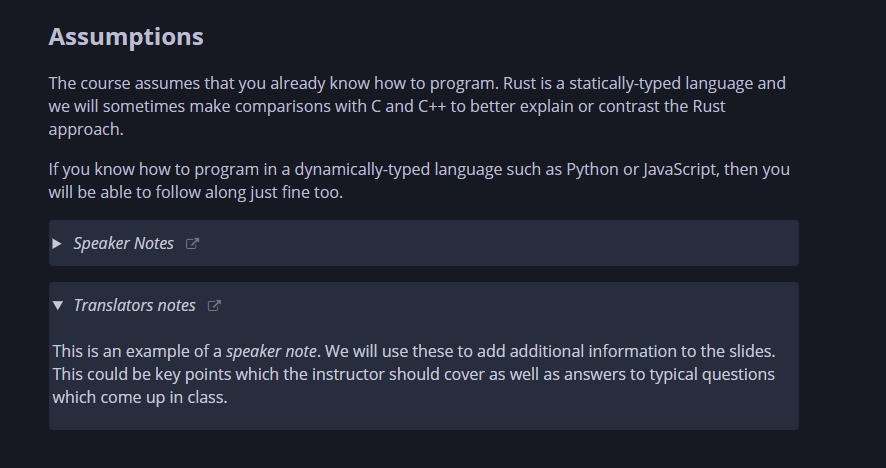This screenshot has height=468, width=886.
Task: Click the word "JavaScript" in the second paragraph
Action: (680, 170)
